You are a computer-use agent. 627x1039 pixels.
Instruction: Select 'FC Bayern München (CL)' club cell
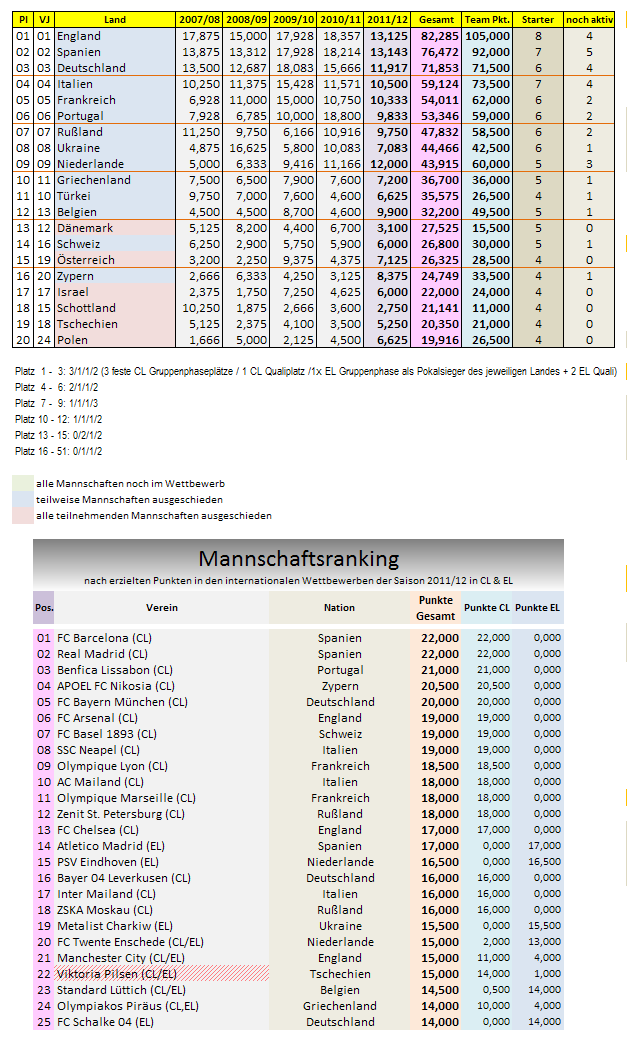(162, 702)
